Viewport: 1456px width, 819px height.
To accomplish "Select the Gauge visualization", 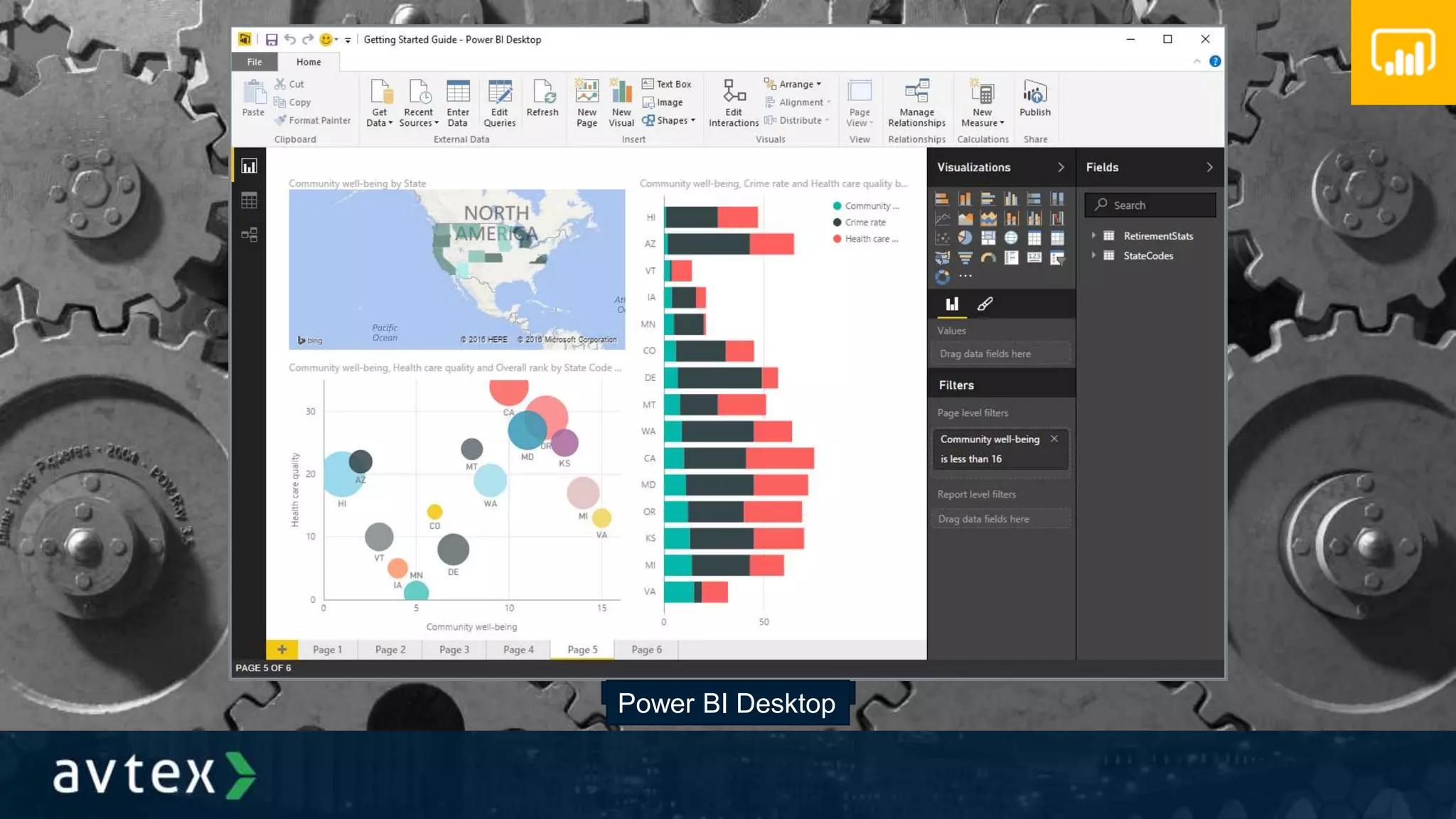I will click(988, 257).
